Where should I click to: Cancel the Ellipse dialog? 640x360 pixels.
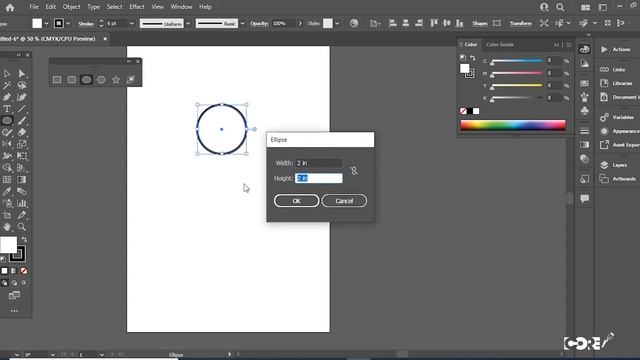tap(344, 200)
